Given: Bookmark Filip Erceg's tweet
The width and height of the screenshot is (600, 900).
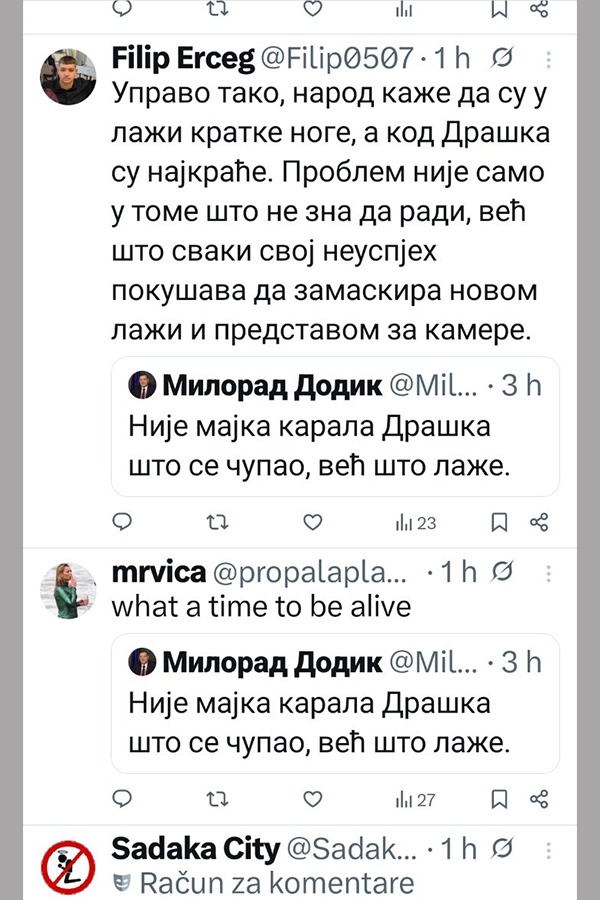Looking at the screenshot, I should [500, 522].
